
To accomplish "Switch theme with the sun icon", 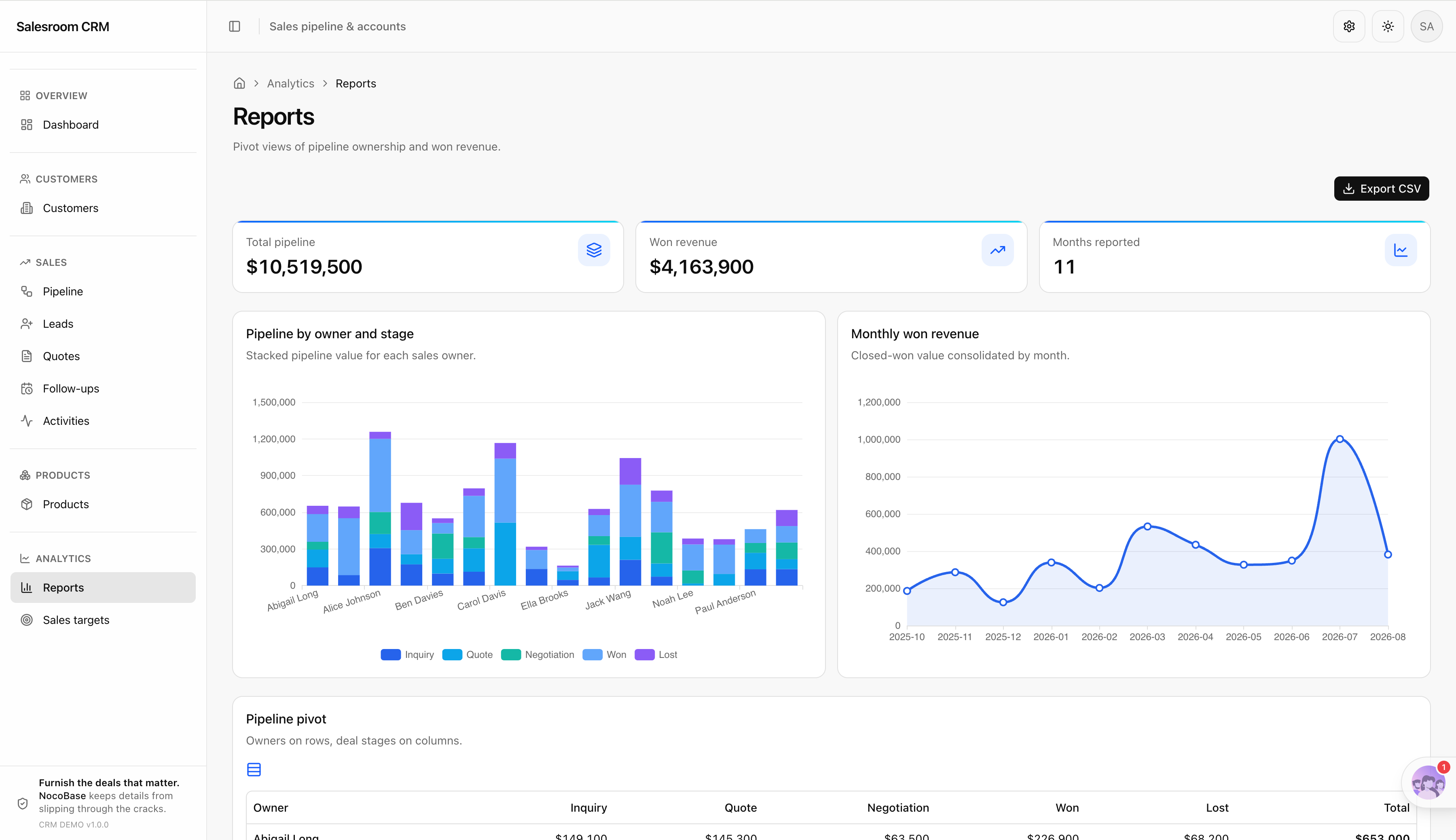I will (x=1387, y=27).
